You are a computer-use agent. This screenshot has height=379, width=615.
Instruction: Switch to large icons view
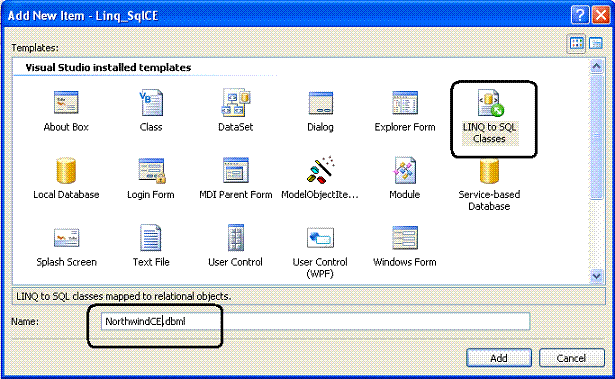pyautogui.click(x=576, y=43)
